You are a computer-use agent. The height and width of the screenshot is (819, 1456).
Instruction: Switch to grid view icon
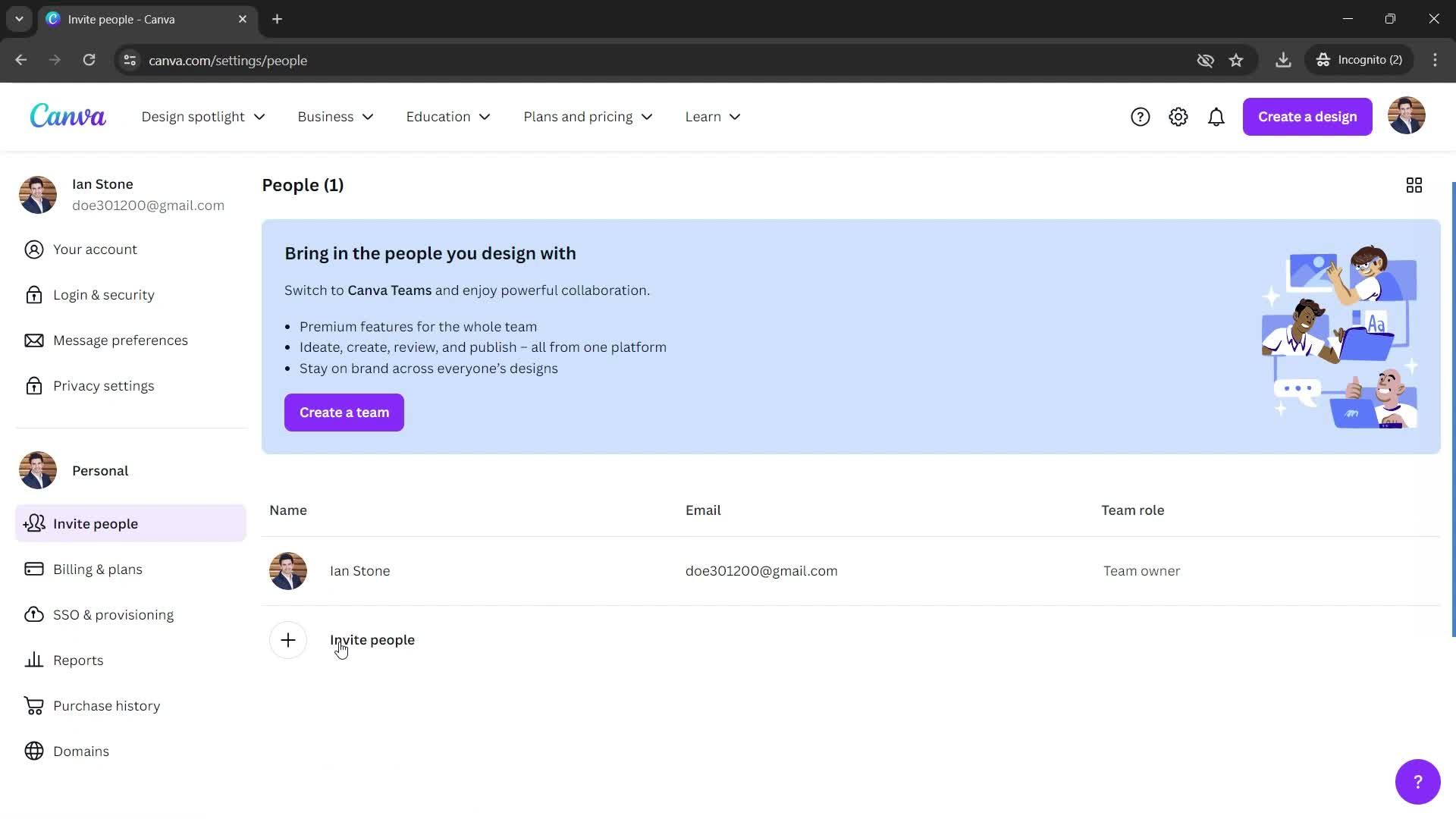[x=1414, y=185]
